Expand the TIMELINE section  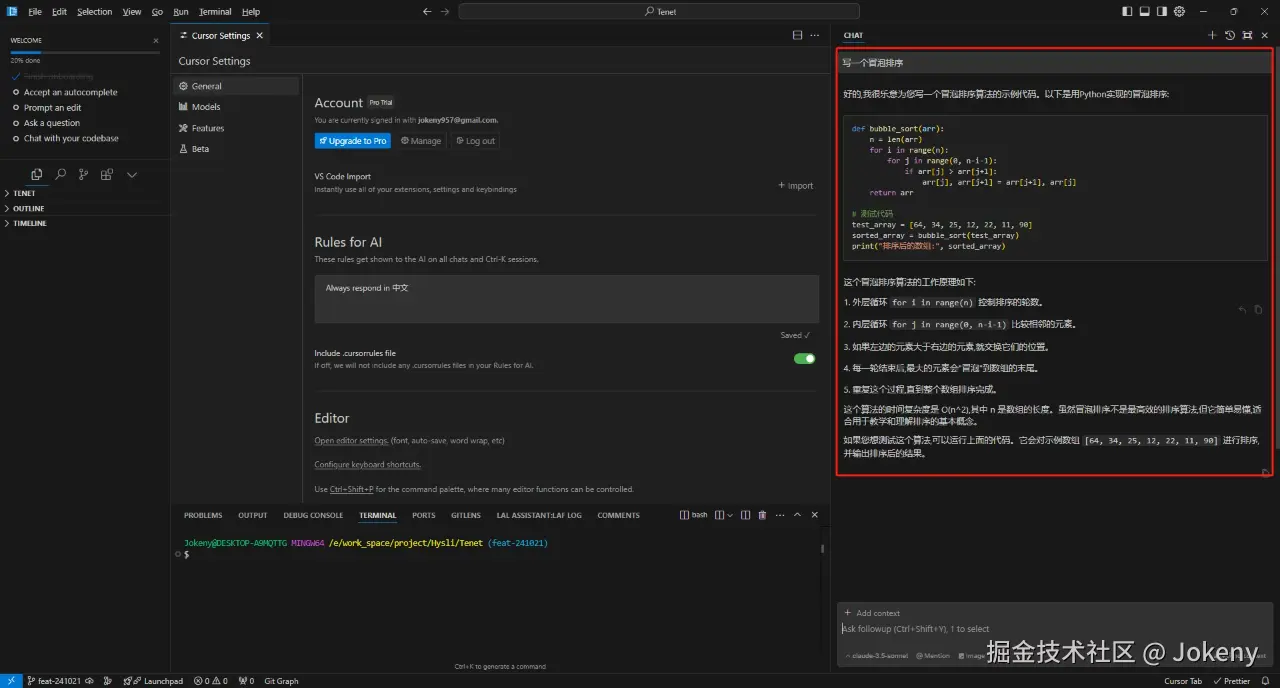click(85, 223)
